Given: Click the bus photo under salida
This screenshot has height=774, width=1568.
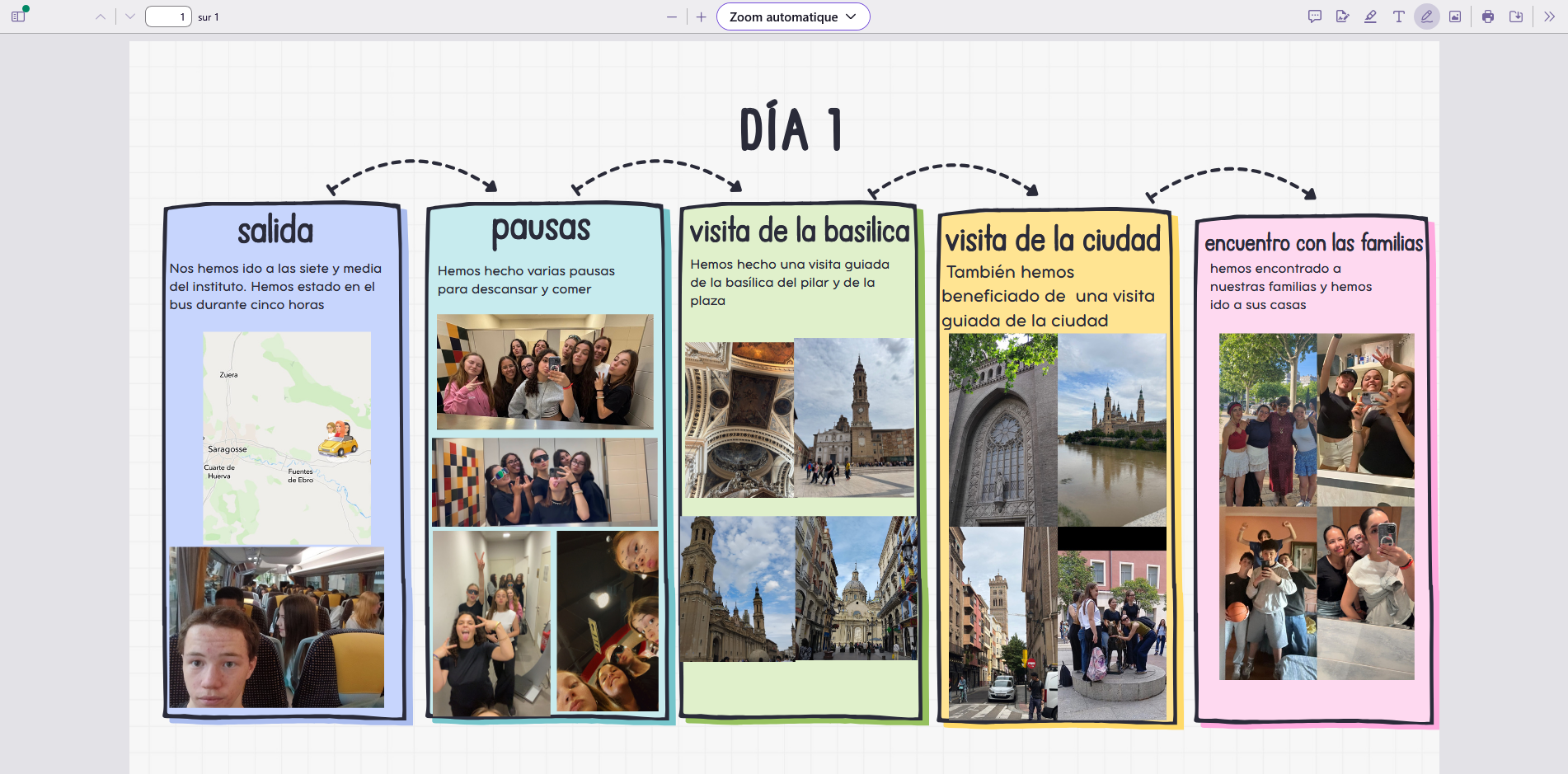Looking at the screenshot, I should click(x=277, y=627).
